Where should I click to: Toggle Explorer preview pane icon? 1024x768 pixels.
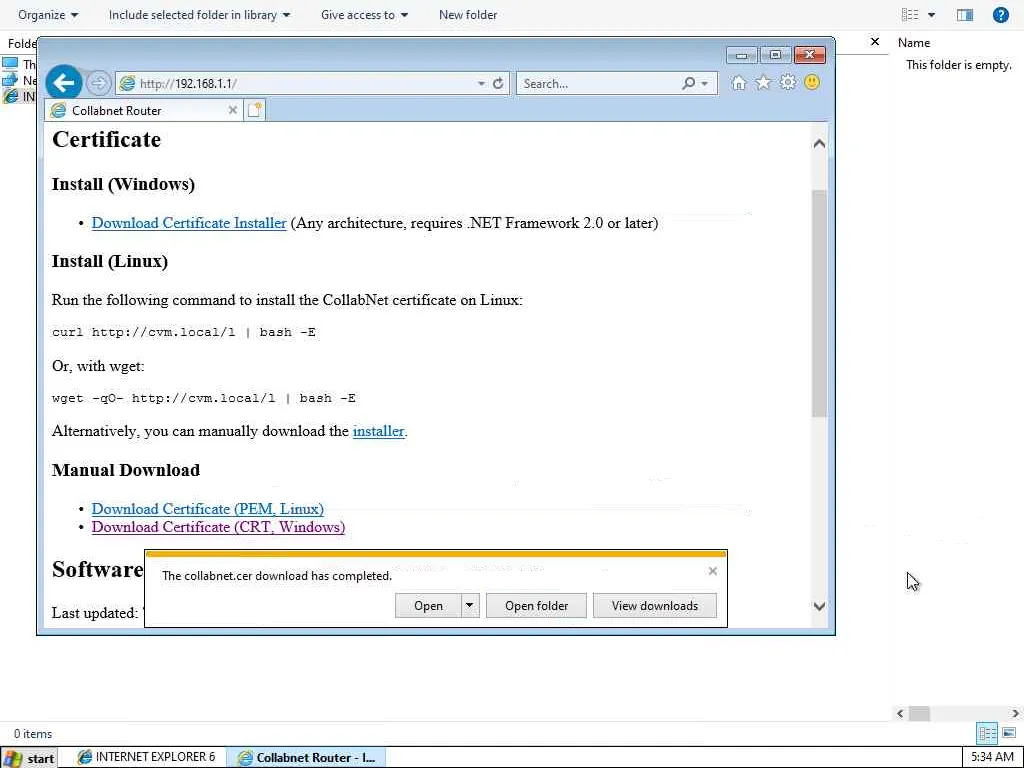tap(965, 14)
